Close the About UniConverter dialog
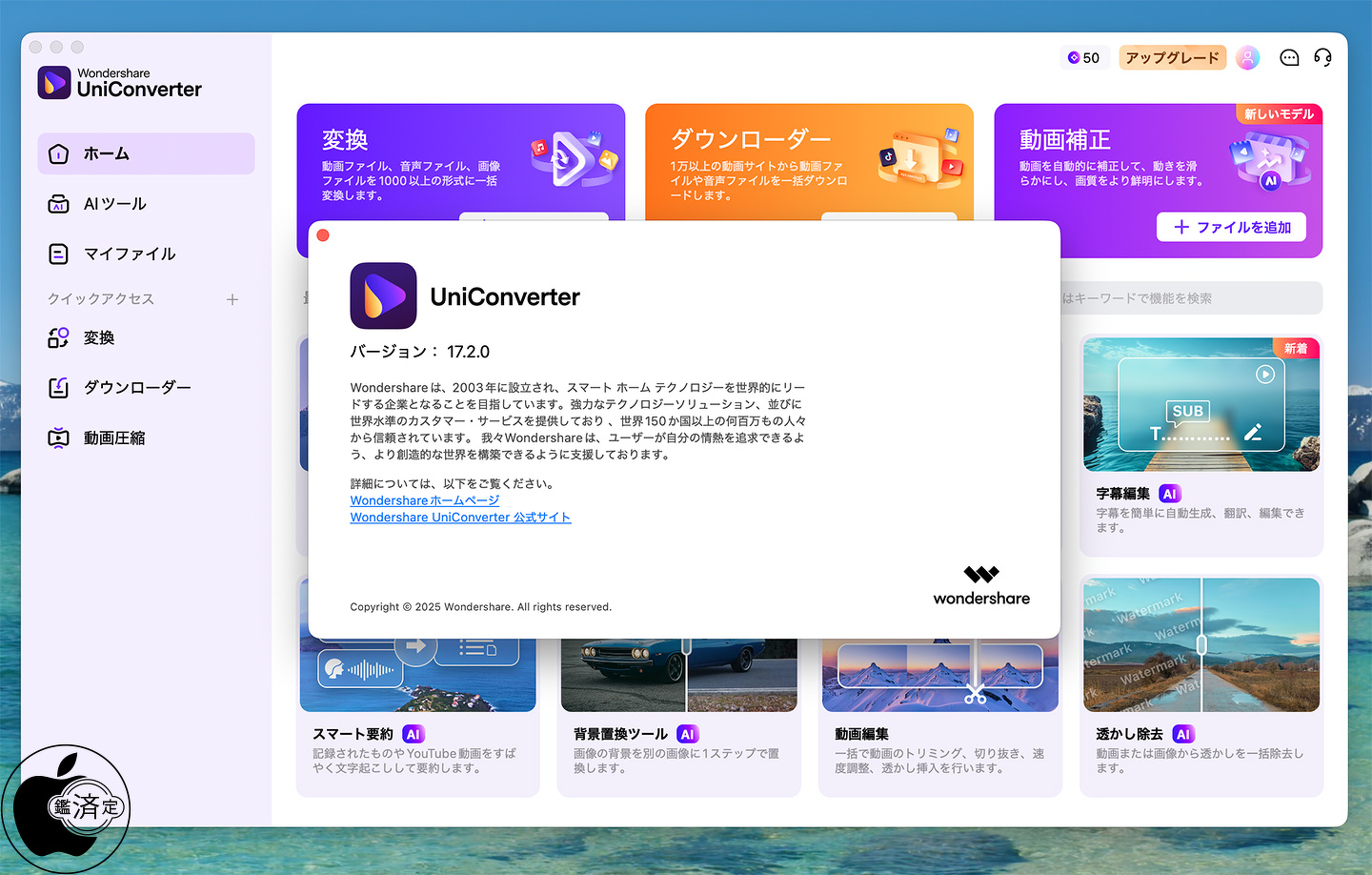Image resolution: width=1372 pixels, height=875 pixels. pyautogui.click(x=323, y=235)
